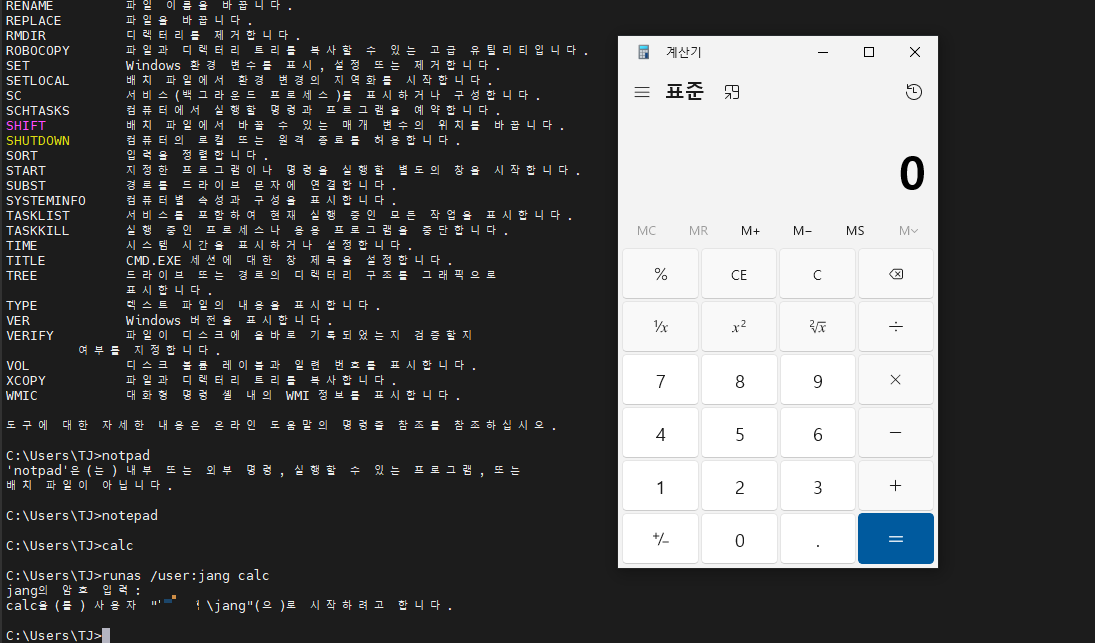
Task: Click digit 3 on calculator keypad
Action: coord(817,486)
